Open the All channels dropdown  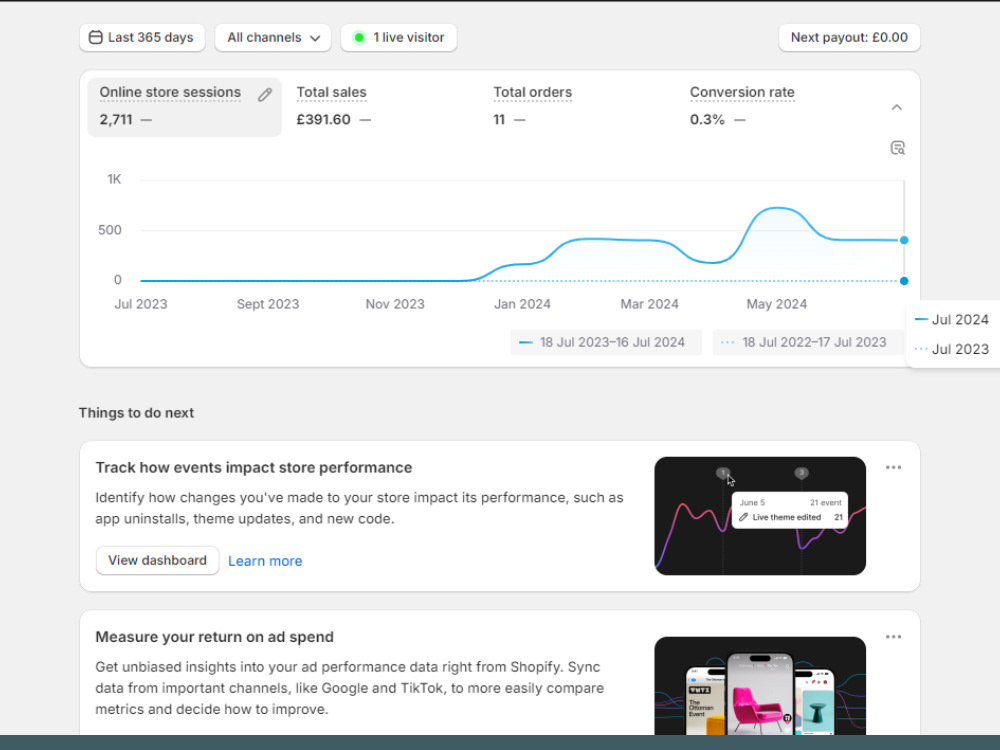tap(273, 38)
